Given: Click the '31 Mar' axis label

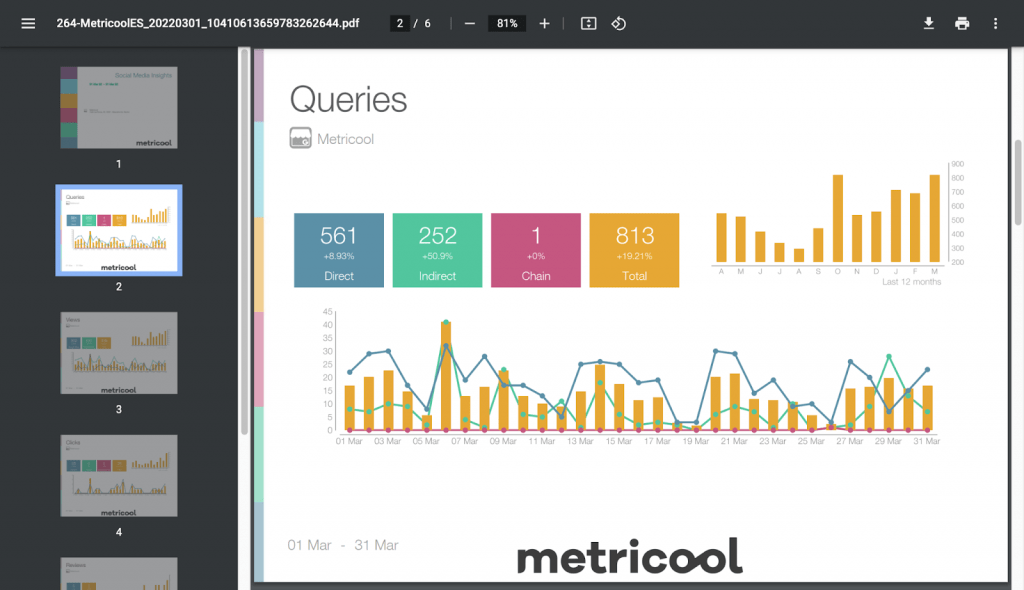Looking at the screenshot, I should 927,442.
